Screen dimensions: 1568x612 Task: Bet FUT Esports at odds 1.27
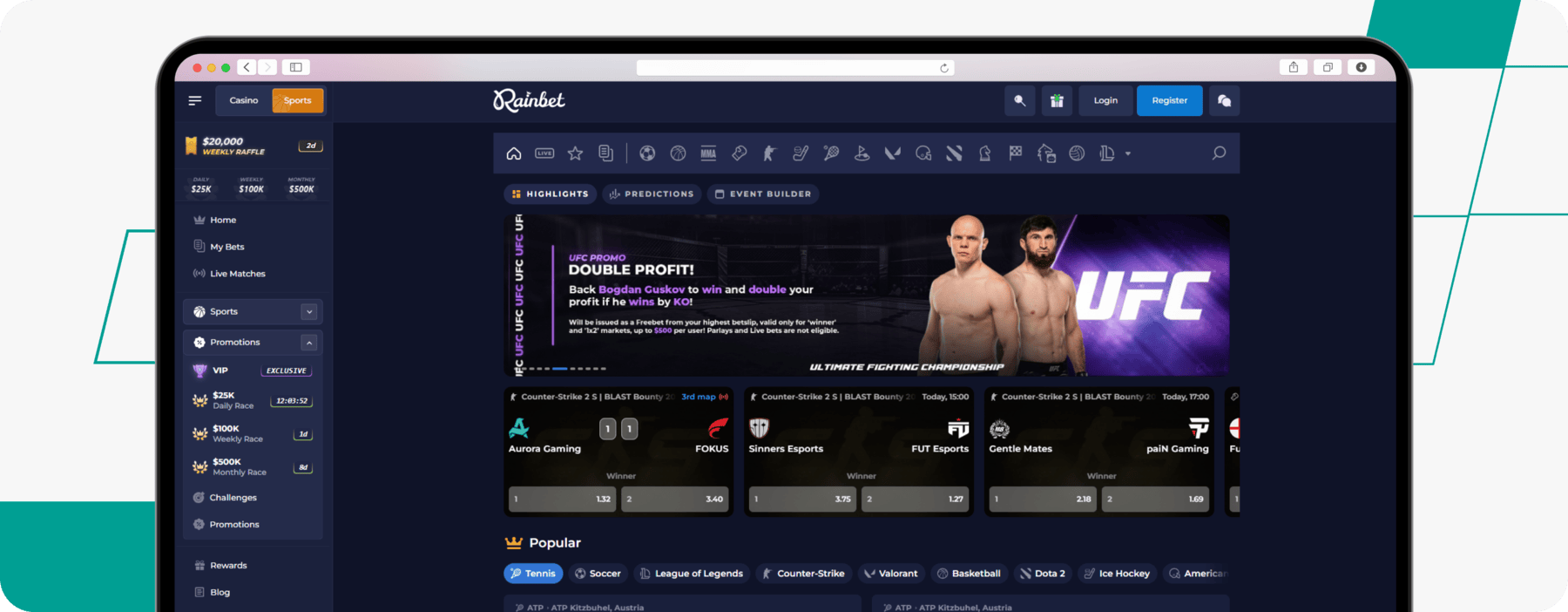[x=916, y=499]
